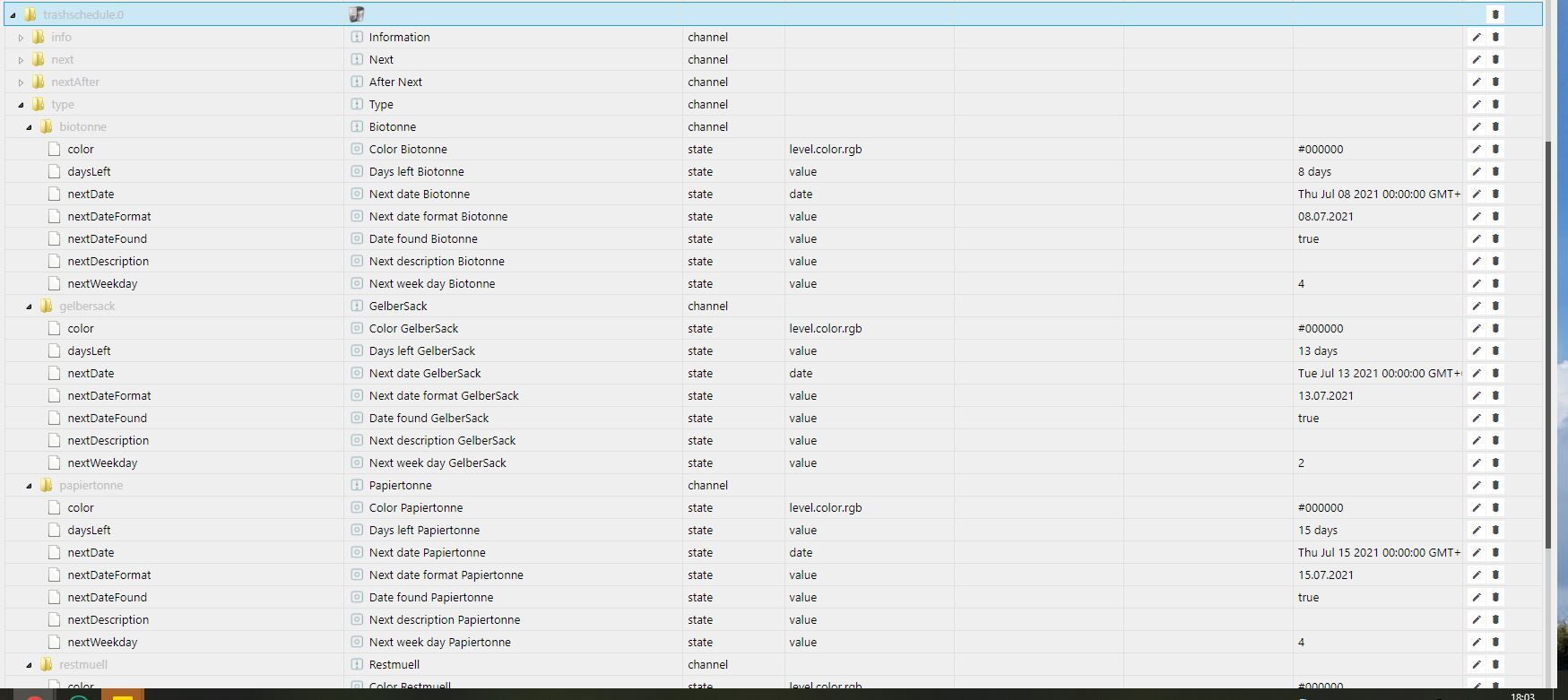Delete the Next date GelberSack state
Screen dimensions: 1568x700
[1495, 373]
